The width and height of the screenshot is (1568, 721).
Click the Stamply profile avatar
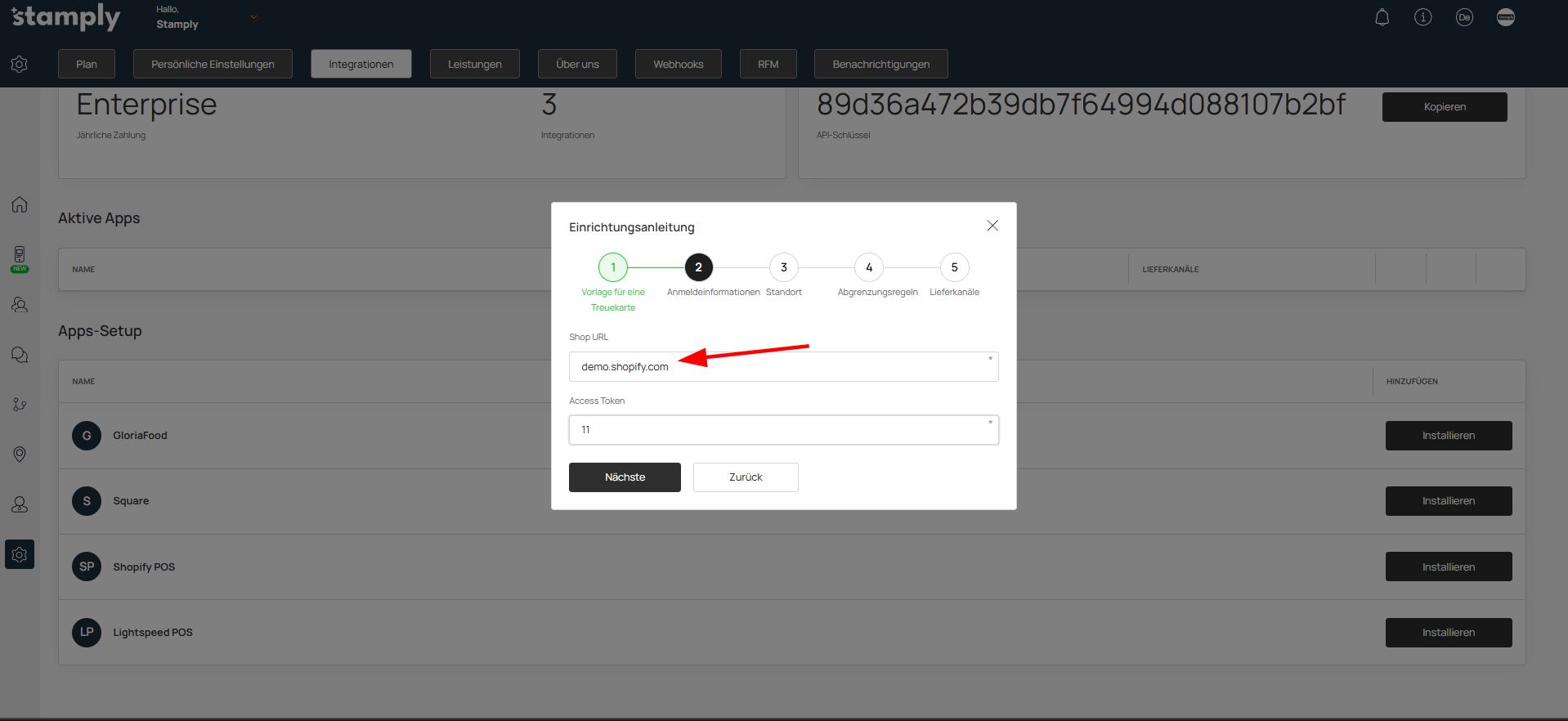1505,17
